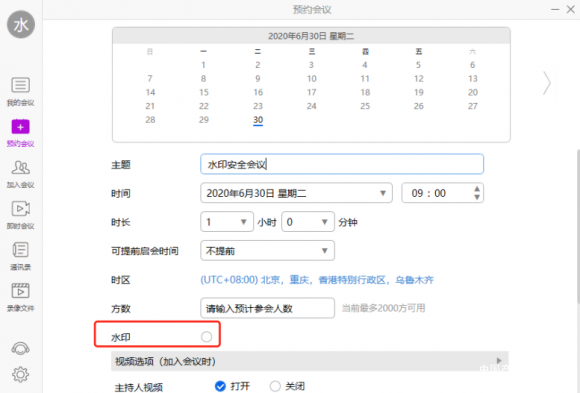
Task: Open the settings gear icon
Action: pos(20,374)
